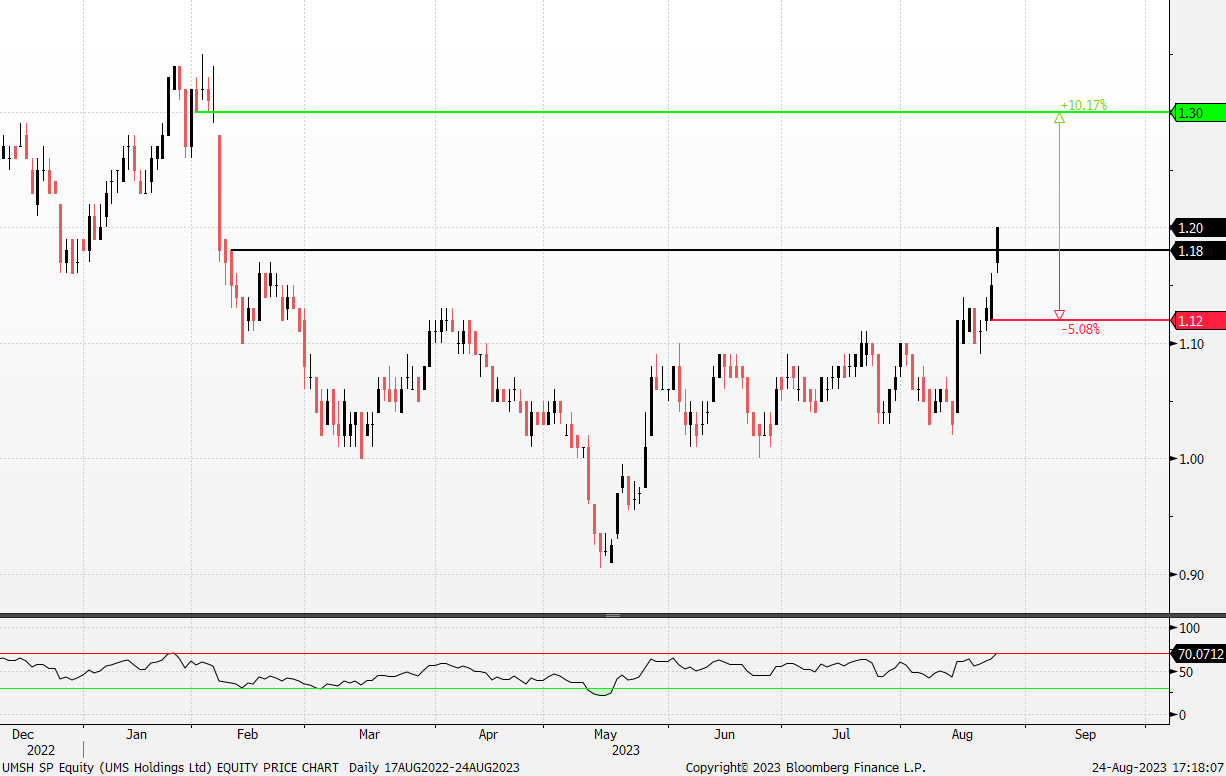The width and height of the screenshot is (1226, 776).
Task: Click the black 1.18 horizontal resistance line
Action: (699, 250)
